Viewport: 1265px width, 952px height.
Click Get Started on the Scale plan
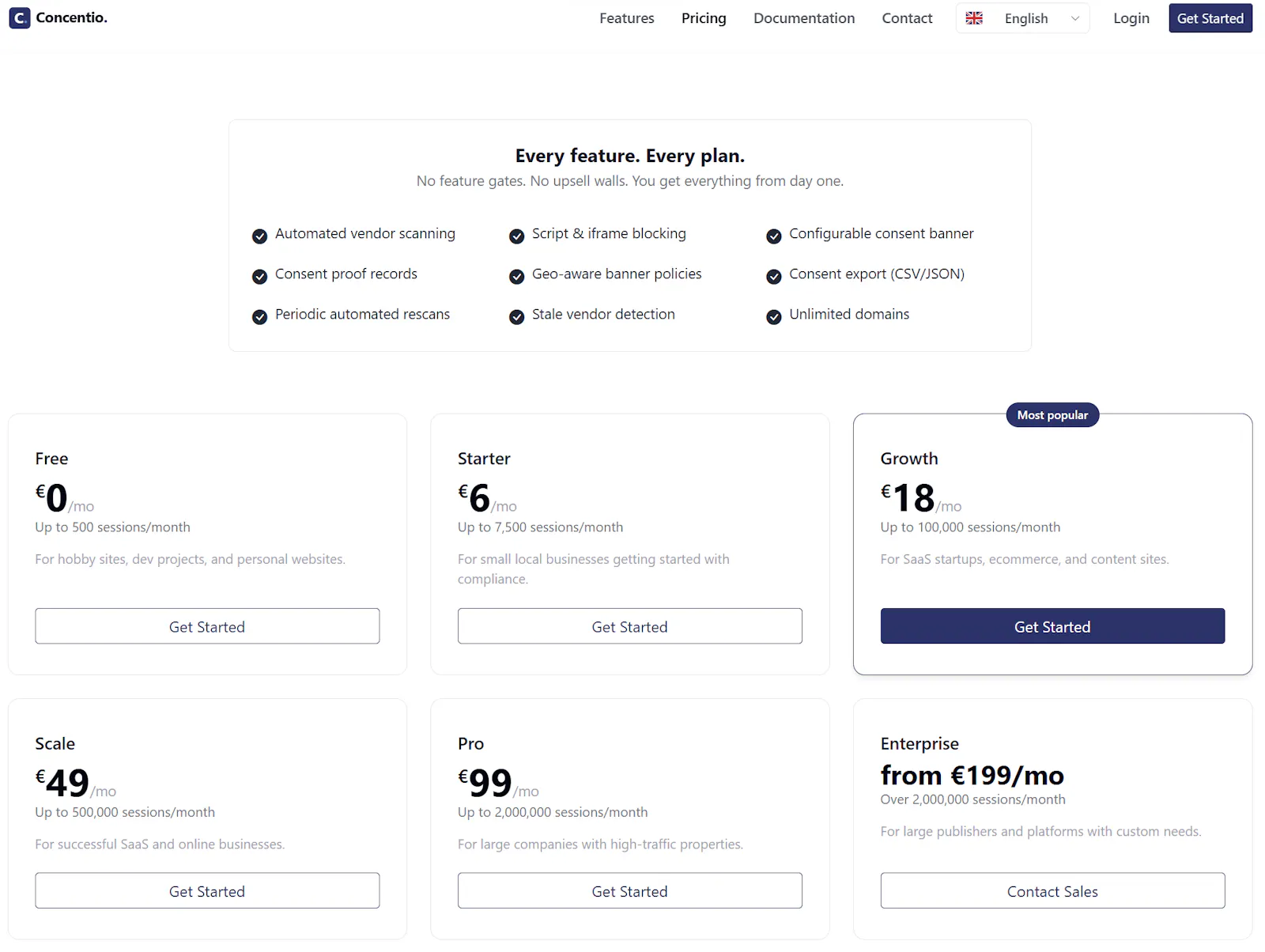click(x=207, y=891)
